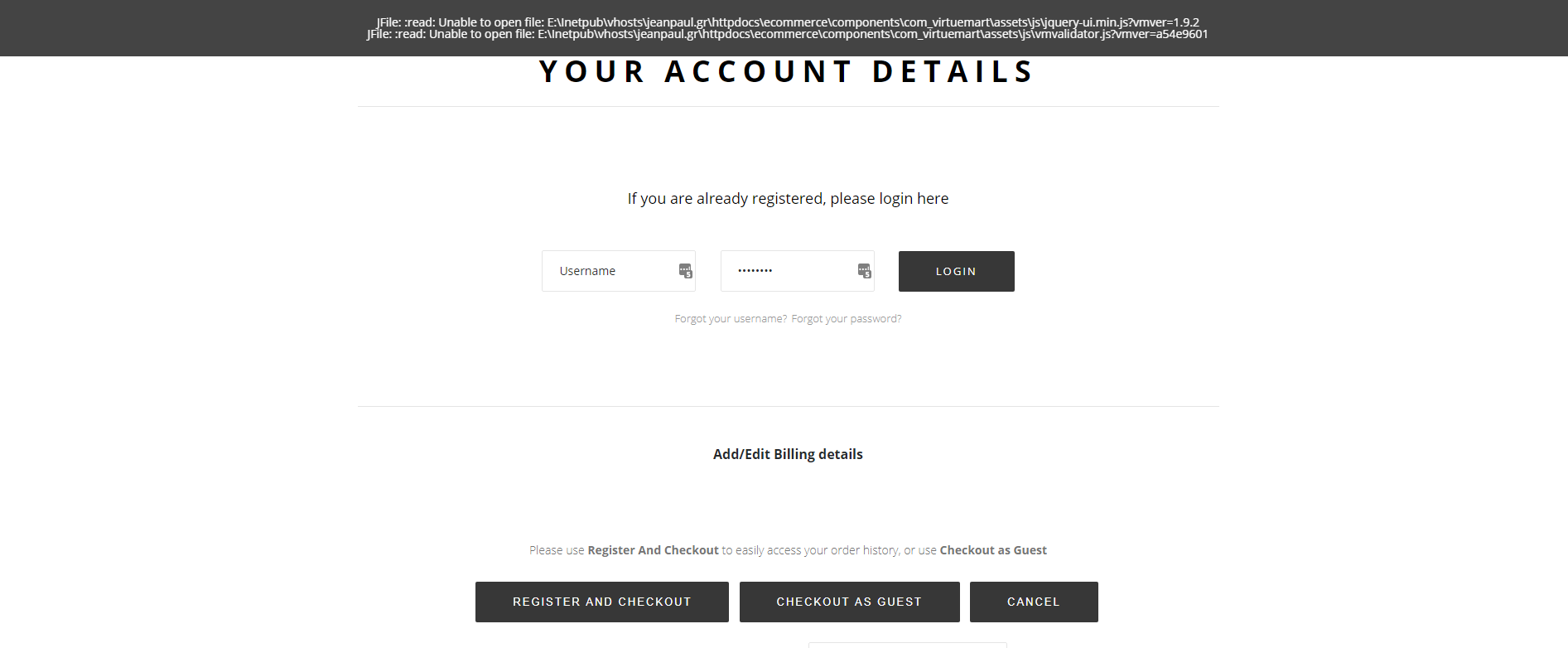Hit the Cancel button
The image size is (1568, 648).
[x=1033, y=602]
